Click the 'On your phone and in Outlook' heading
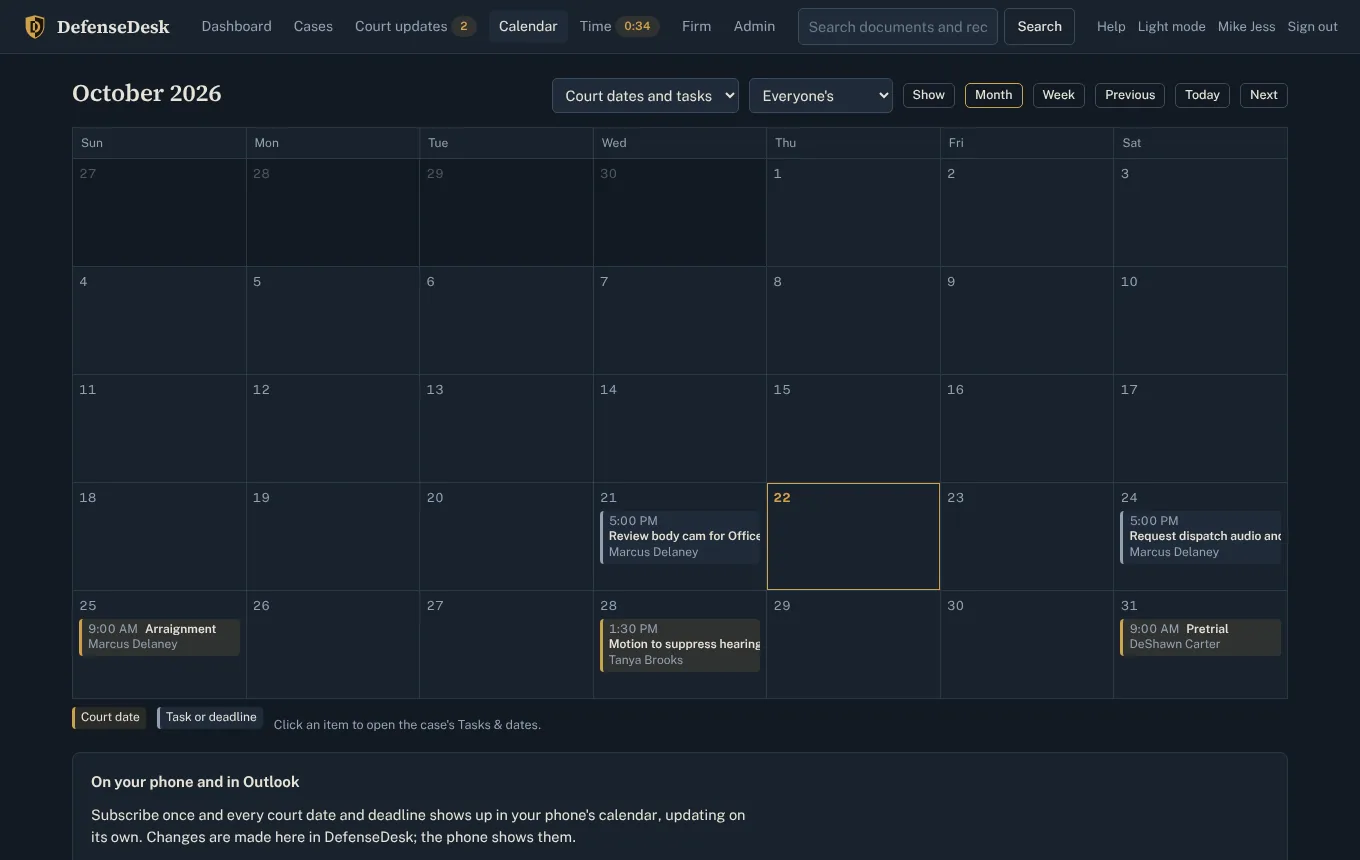 pyautogui.click(x=195, y=782)
